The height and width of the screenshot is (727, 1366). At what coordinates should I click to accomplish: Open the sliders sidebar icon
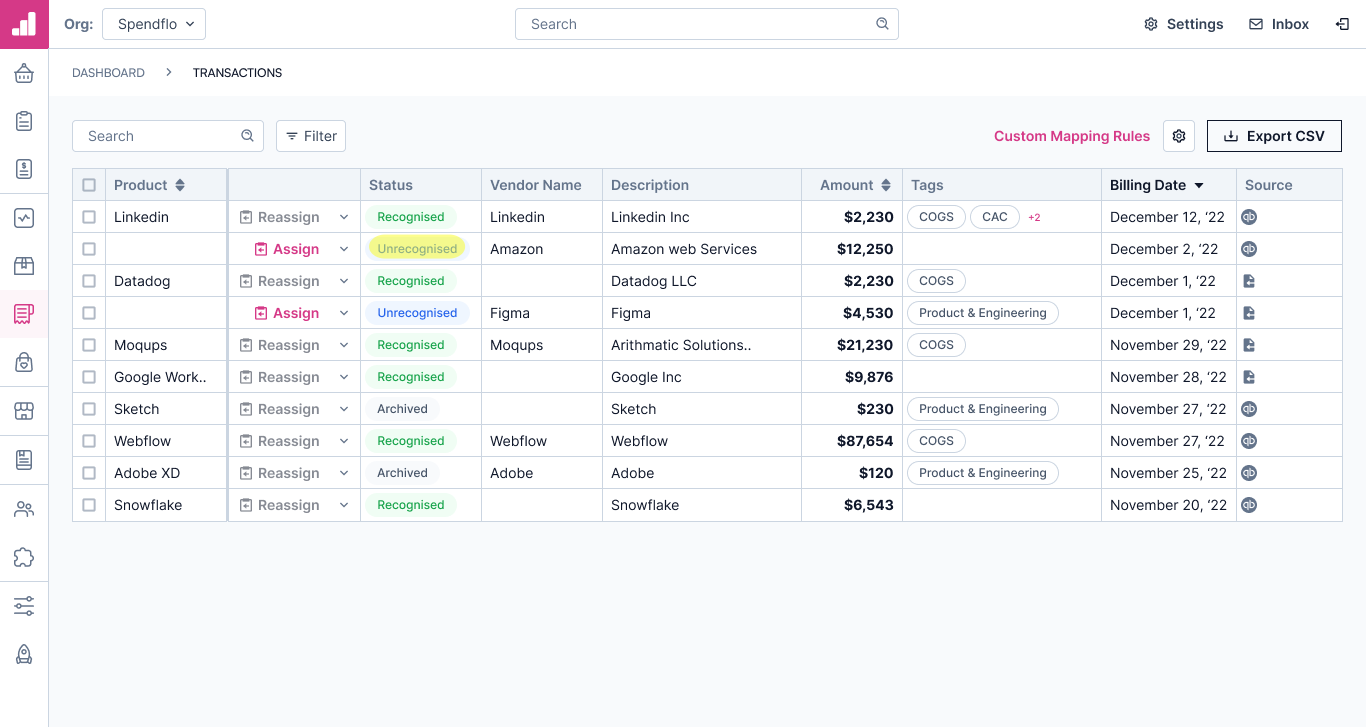pos(24,606)
